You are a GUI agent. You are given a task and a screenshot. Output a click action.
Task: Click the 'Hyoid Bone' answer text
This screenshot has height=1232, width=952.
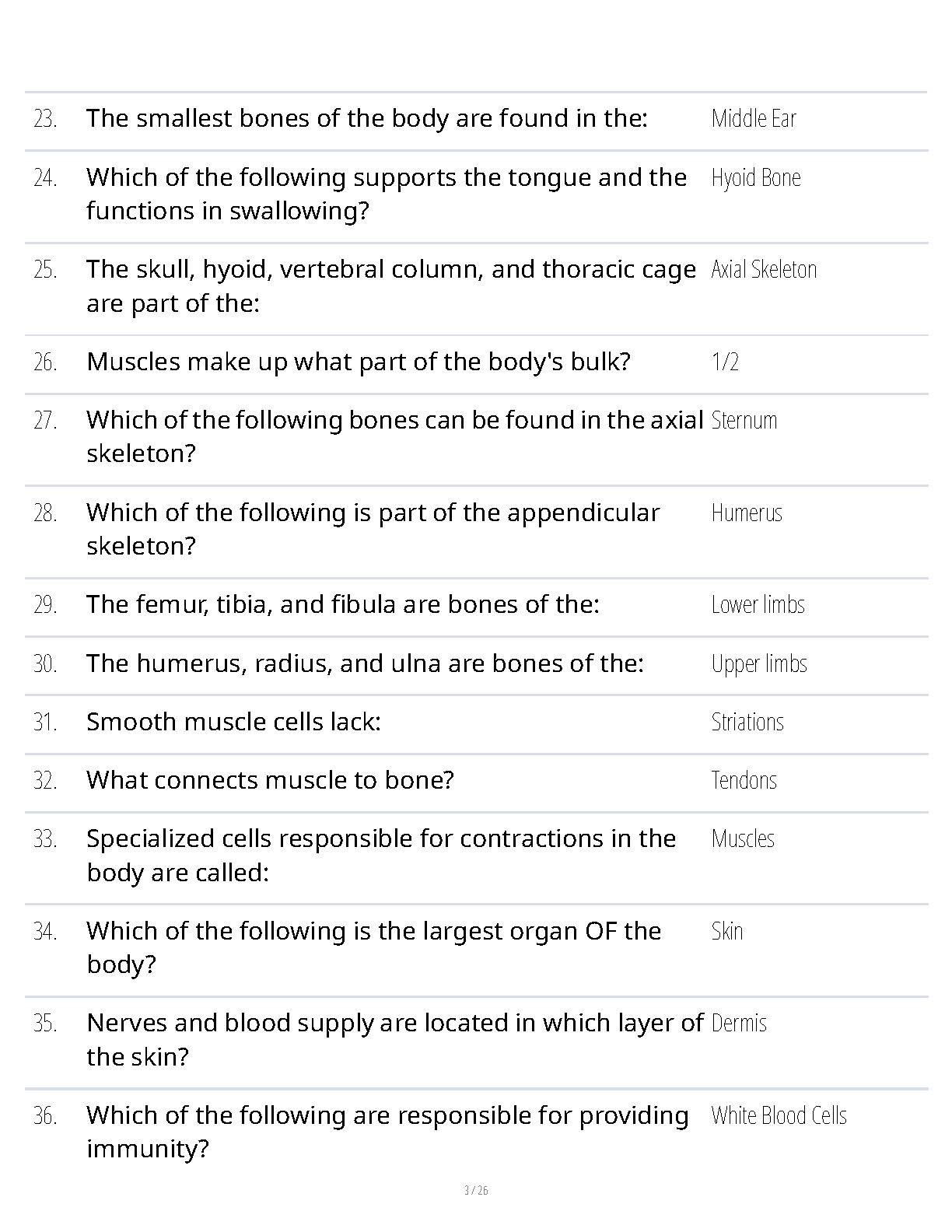756,178
